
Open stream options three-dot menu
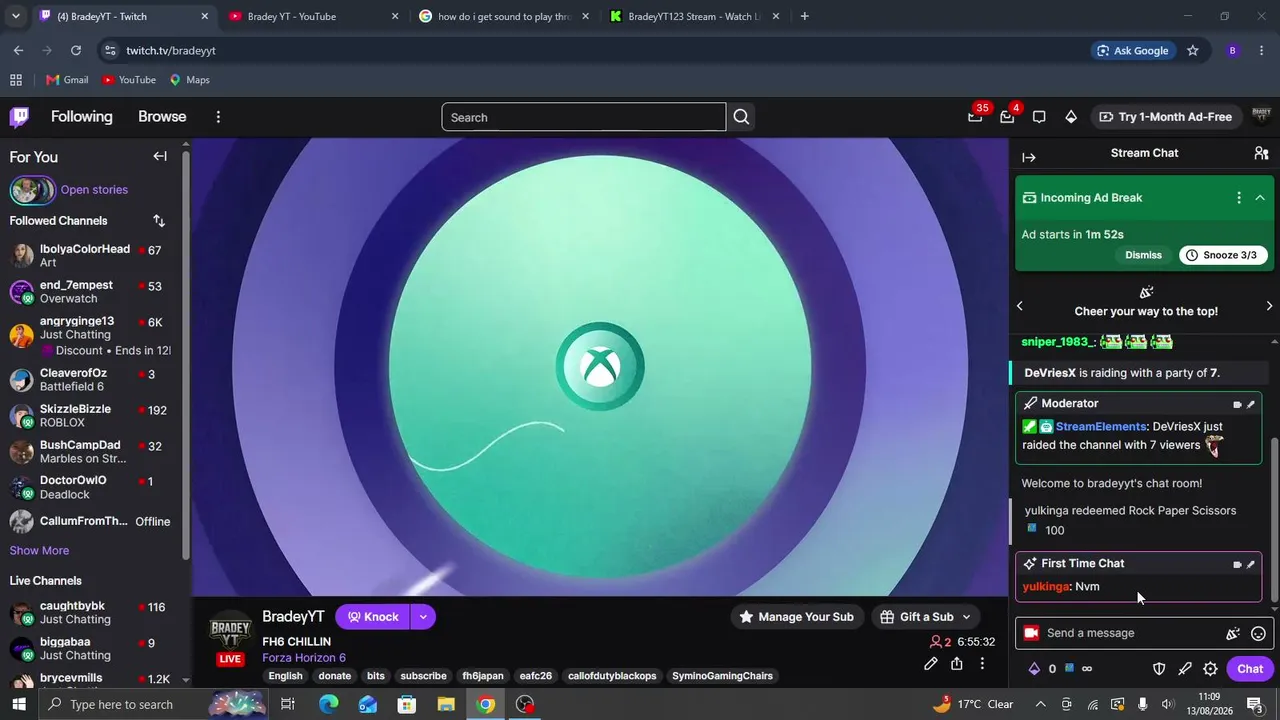click(982, 663)
